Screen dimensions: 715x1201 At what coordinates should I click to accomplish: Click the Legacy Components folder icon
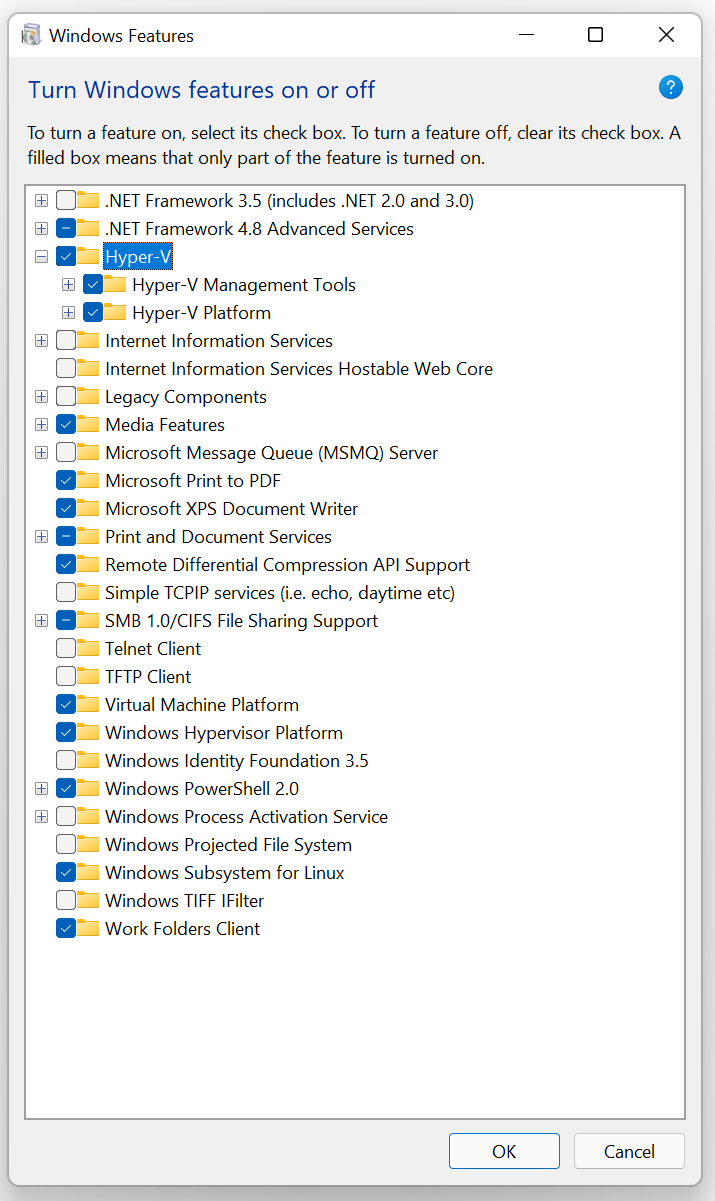click(x=88, y=396)
